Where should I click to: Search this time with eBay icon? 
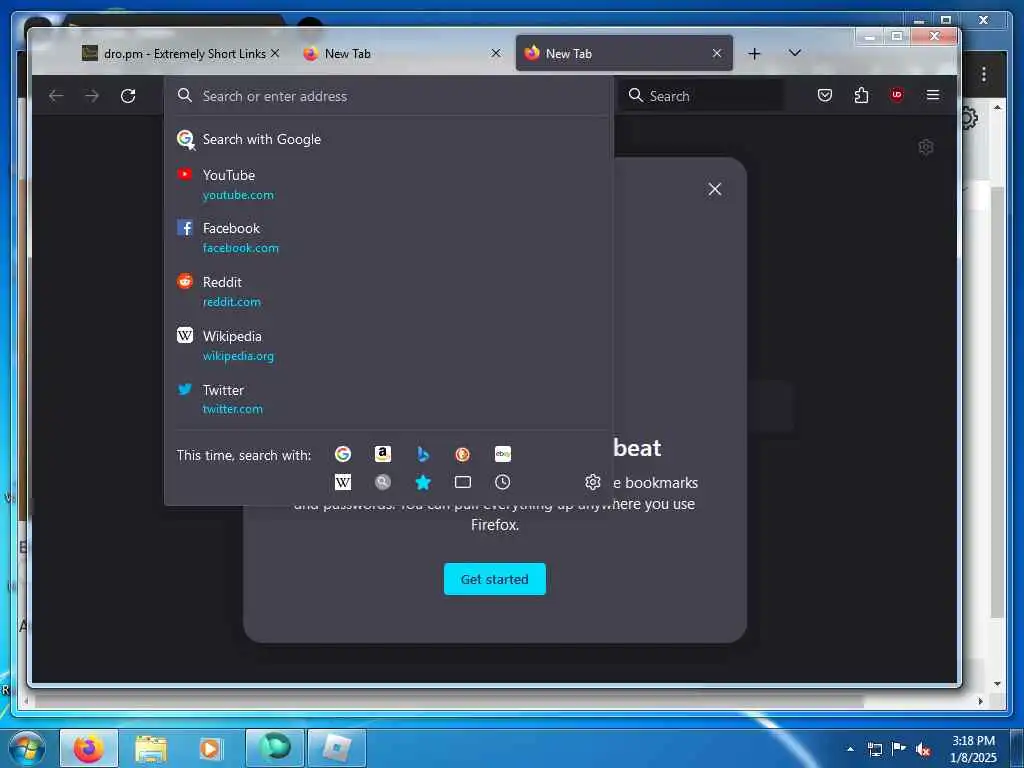pos(503,454)
